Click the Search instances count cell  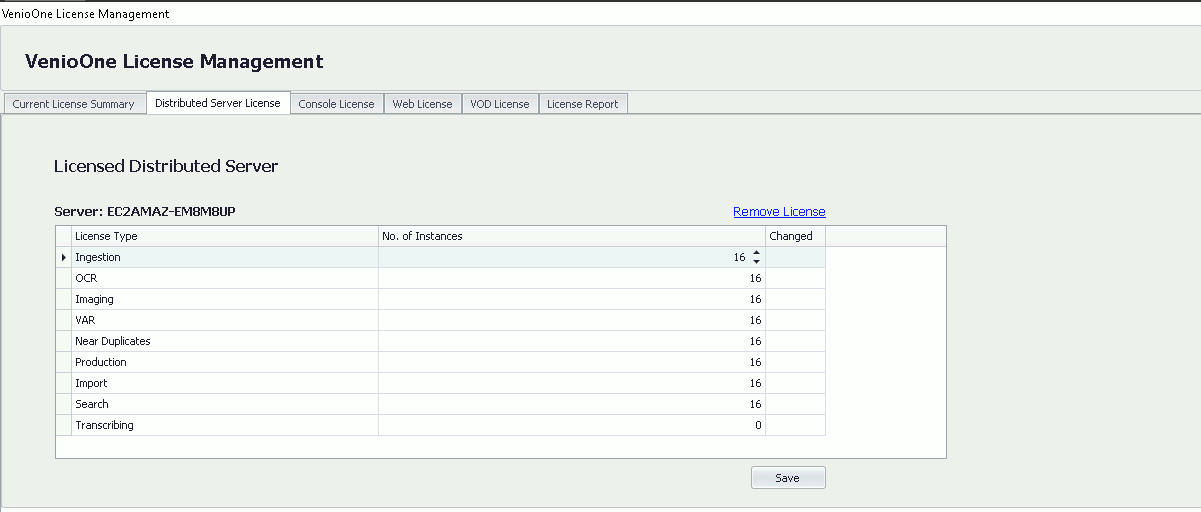pos(572,404)
